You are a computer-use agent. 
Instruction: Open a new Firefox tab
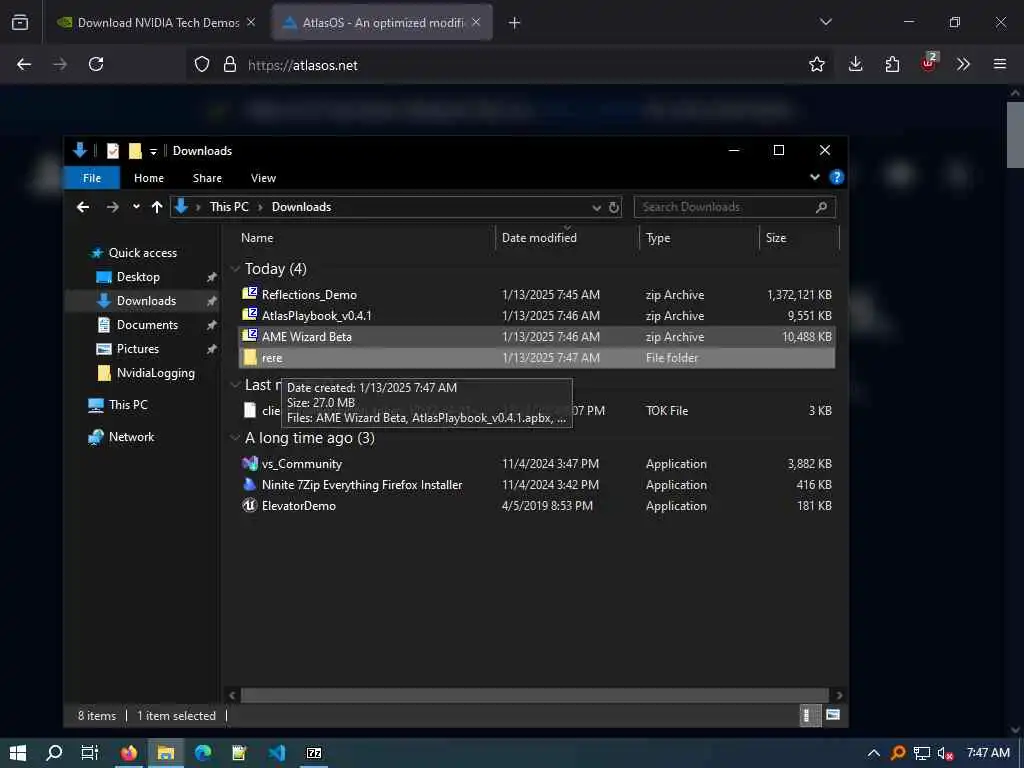click(x=515, y=23)
